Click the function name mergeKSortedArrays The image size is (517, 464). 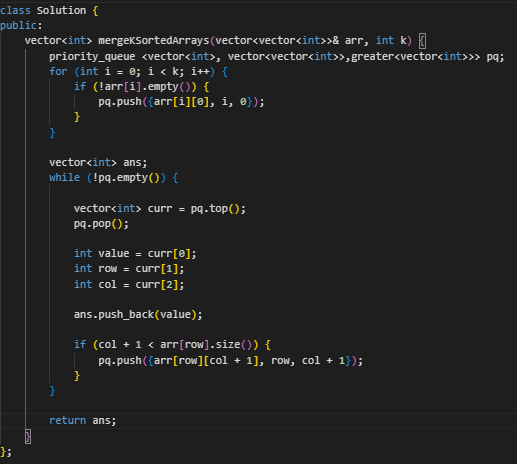154,40
